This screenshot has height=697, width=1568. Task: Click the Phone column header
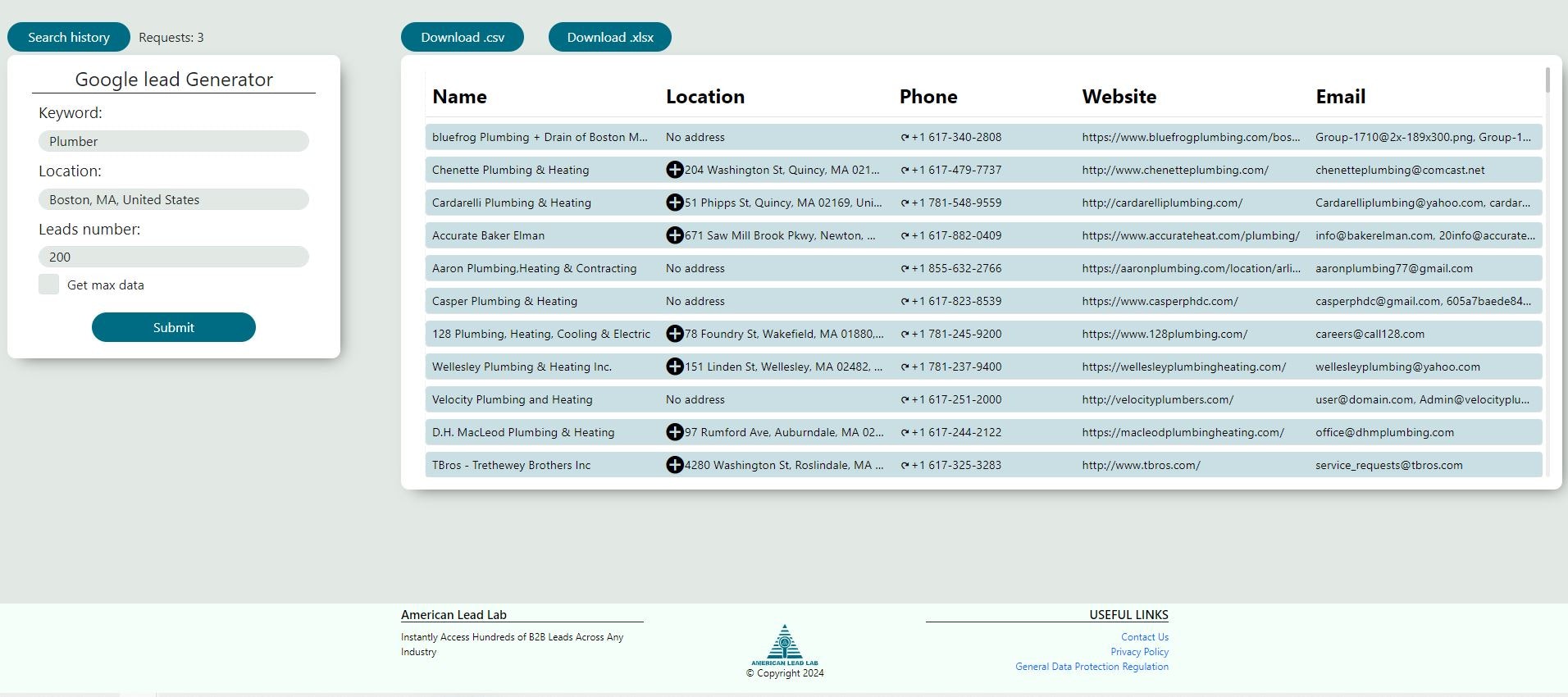coord(928,97)
